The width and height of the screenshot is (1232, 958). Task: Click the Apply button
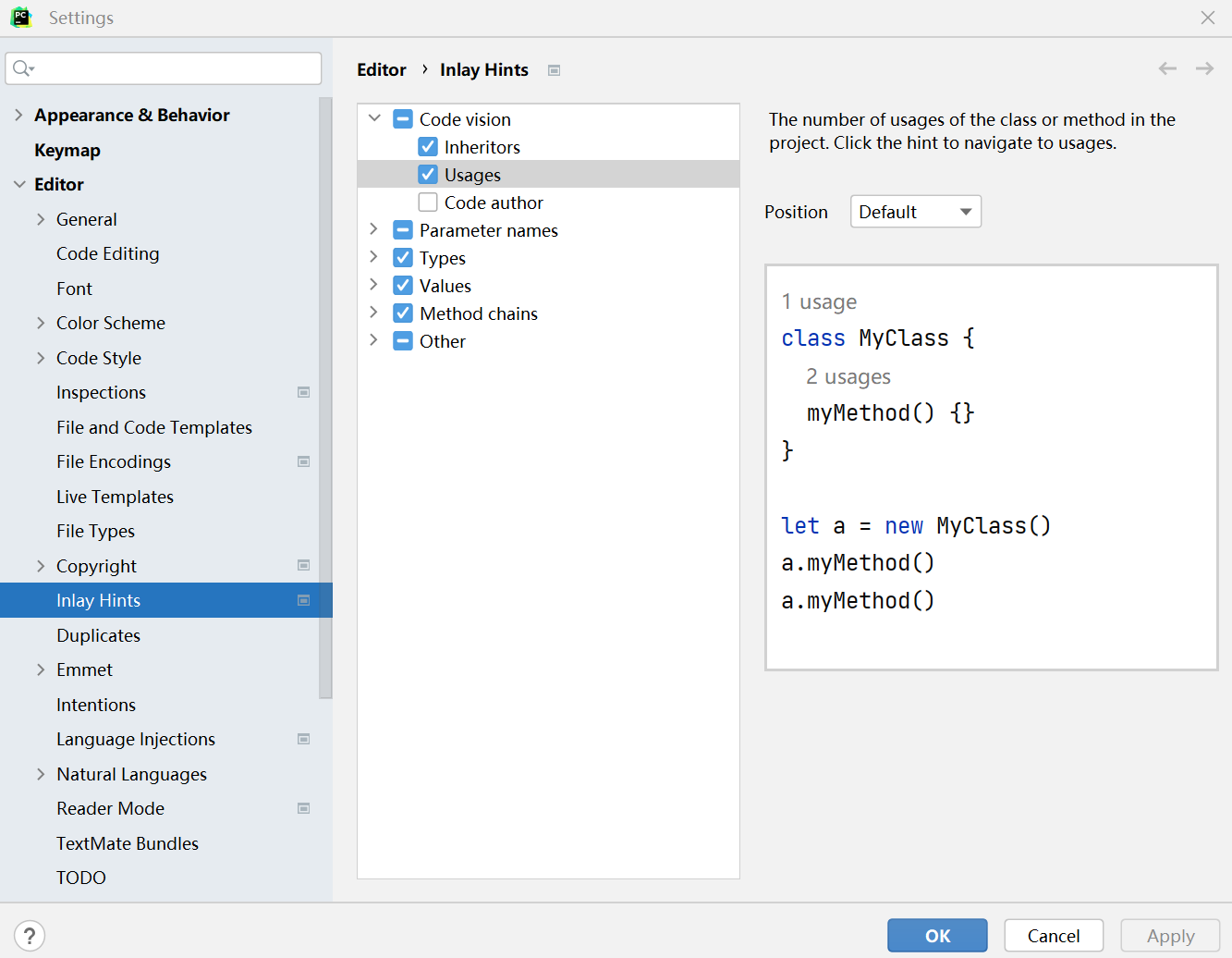(x=1170, y=936)
